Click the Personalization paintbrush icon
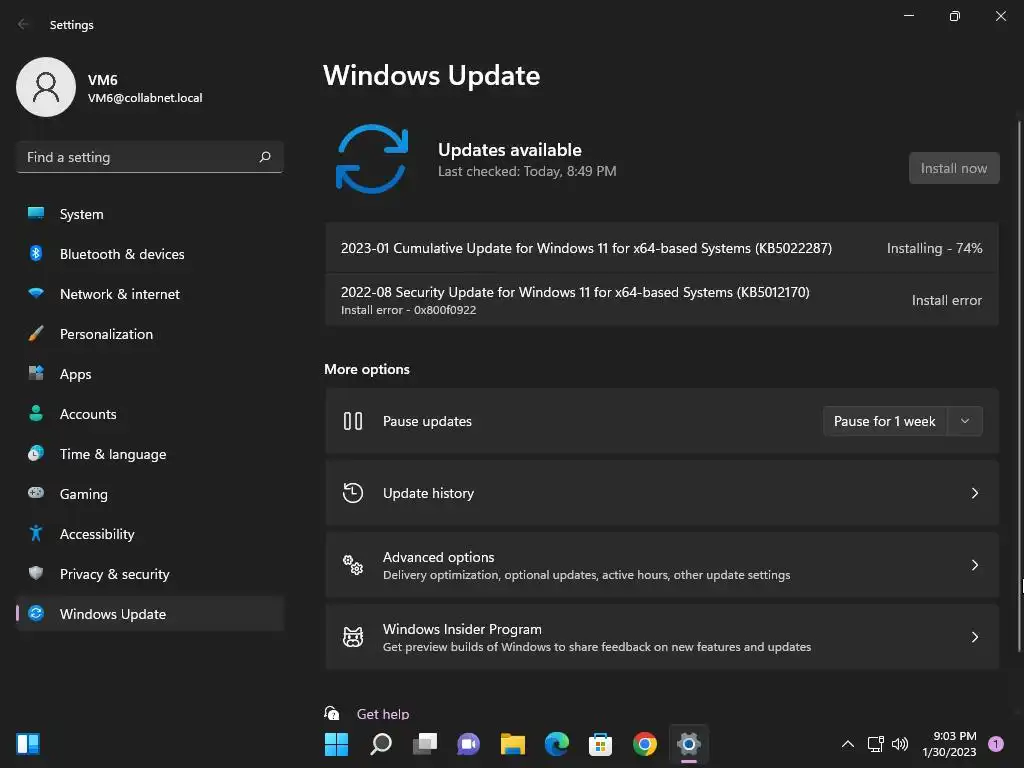The width and height of the screenshot is (1024, 768). (36, 333)
